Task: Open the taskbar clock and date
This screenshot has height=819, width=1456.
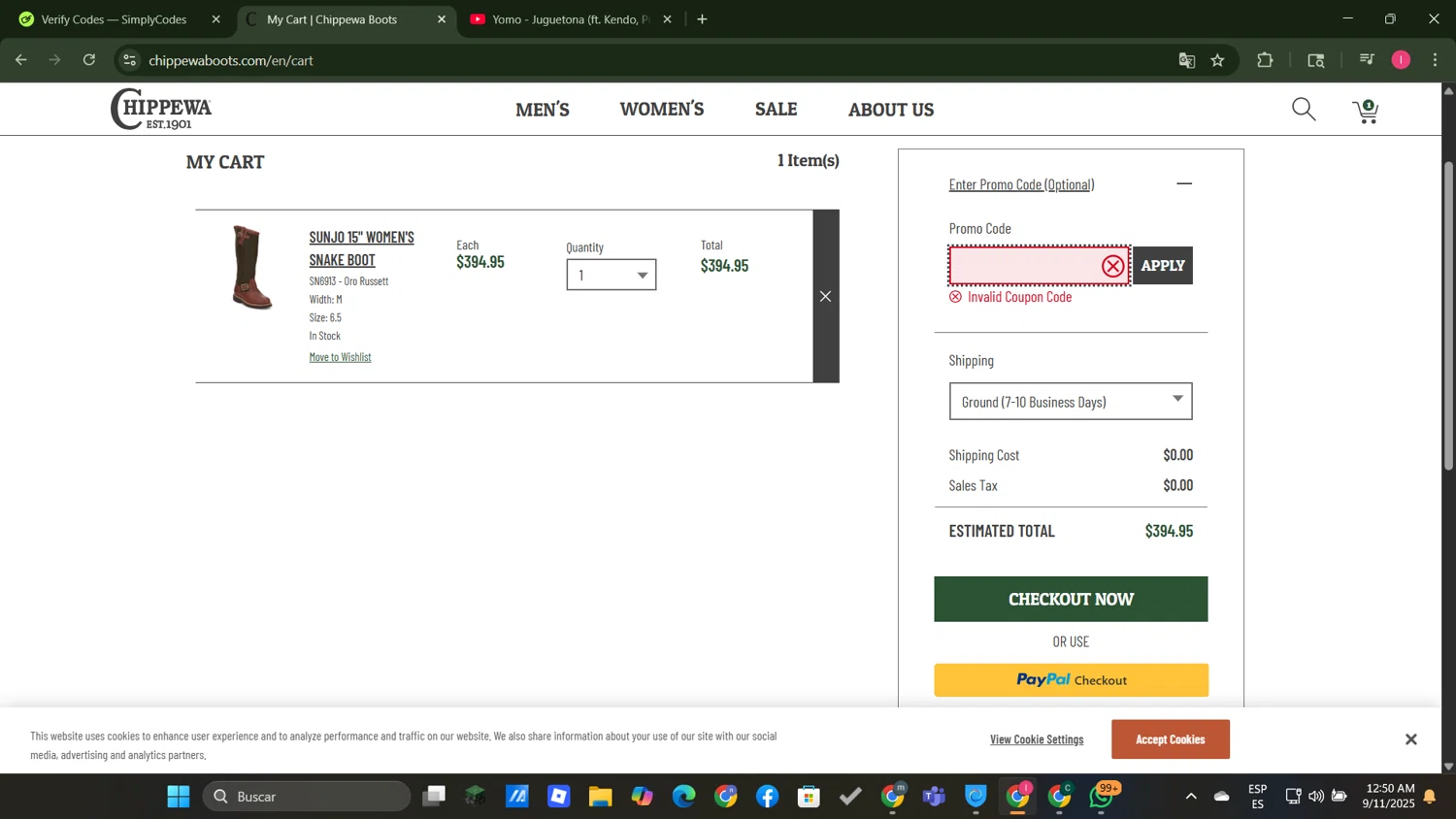Action: 1389,797
